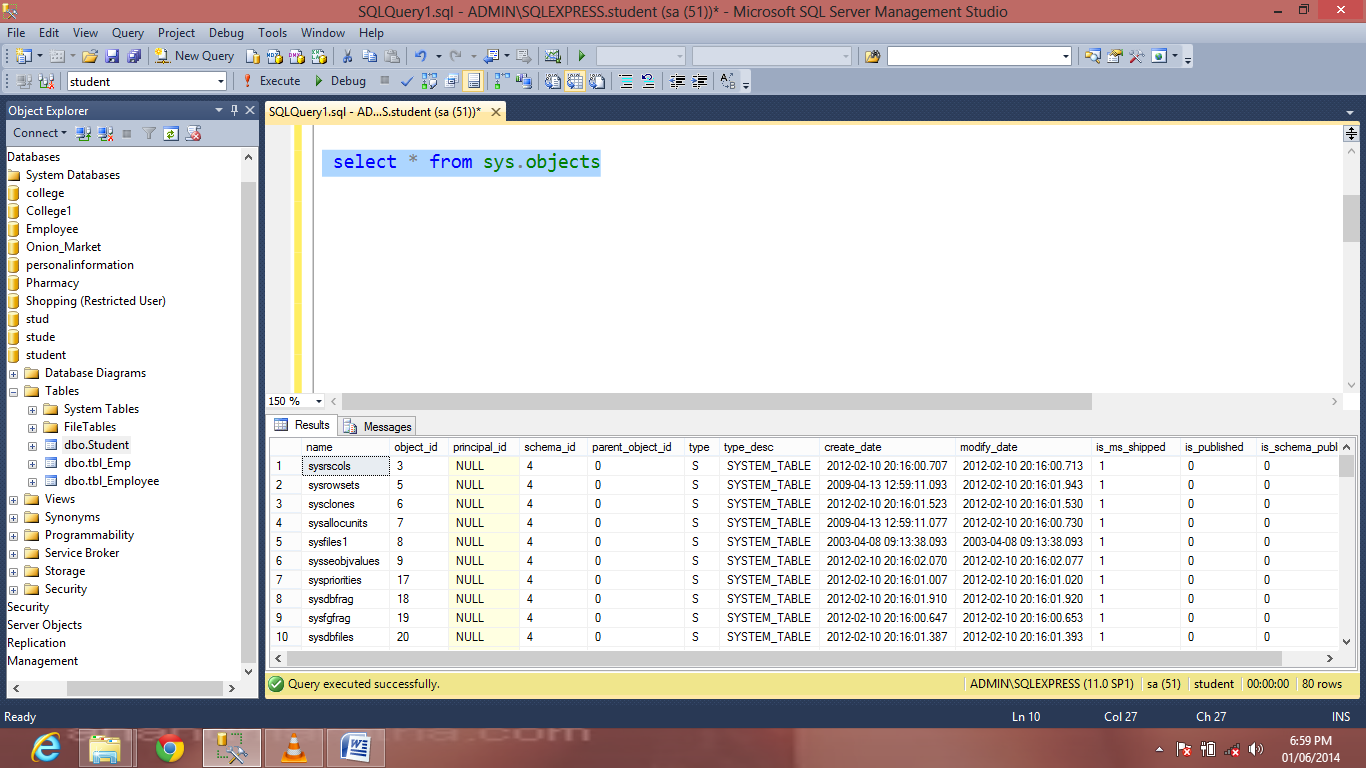
Task: Open the Object Explorer window position dropdown arrow
Action: coord(220,110)
